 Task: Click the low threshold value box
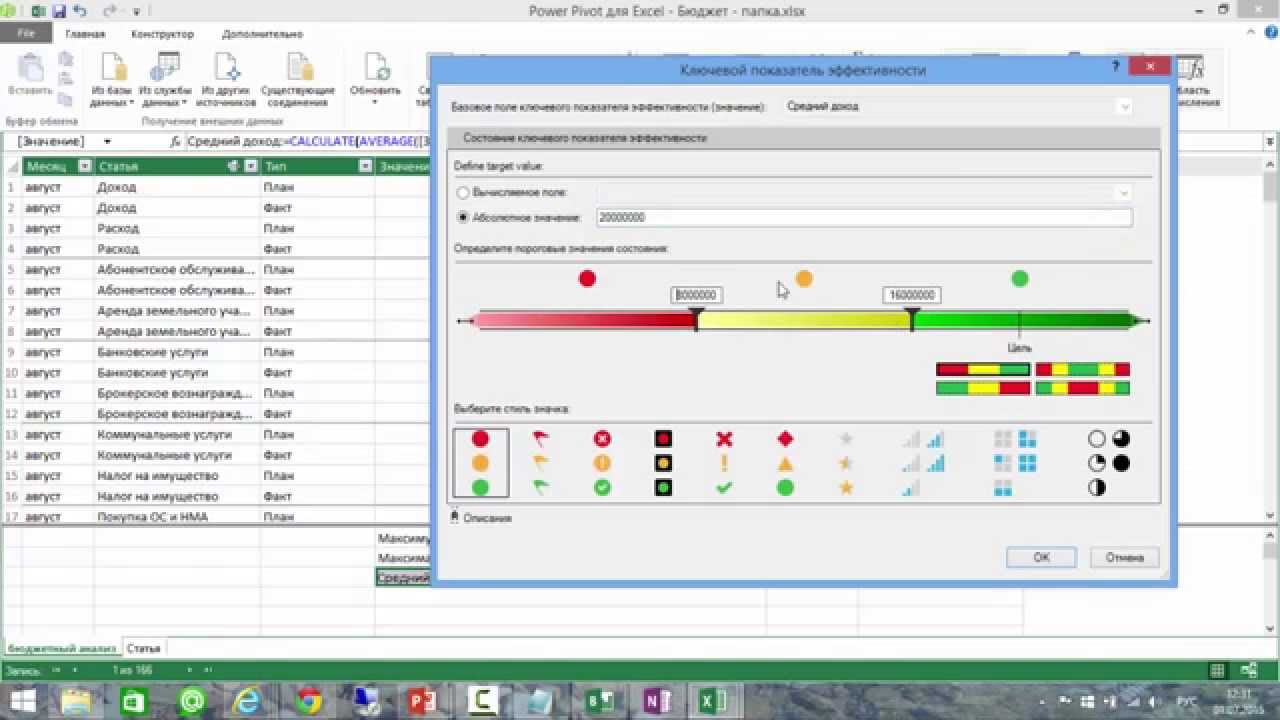[697, 295]
